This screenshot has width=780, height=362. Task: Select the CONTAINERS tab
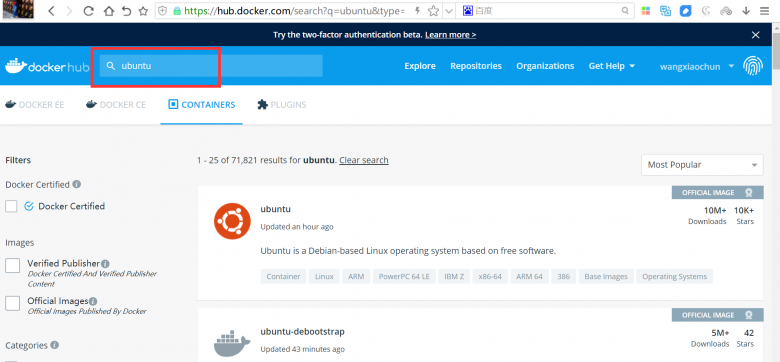click(201, 105)
